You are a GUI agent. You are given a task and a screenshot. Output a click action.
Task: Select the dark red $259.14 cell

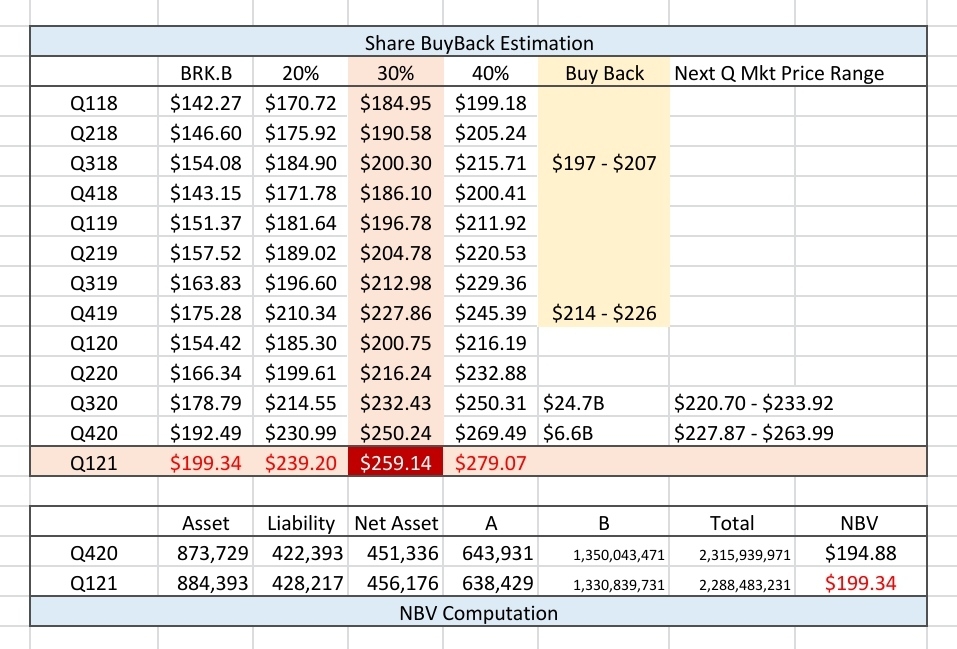coord(394,463)
